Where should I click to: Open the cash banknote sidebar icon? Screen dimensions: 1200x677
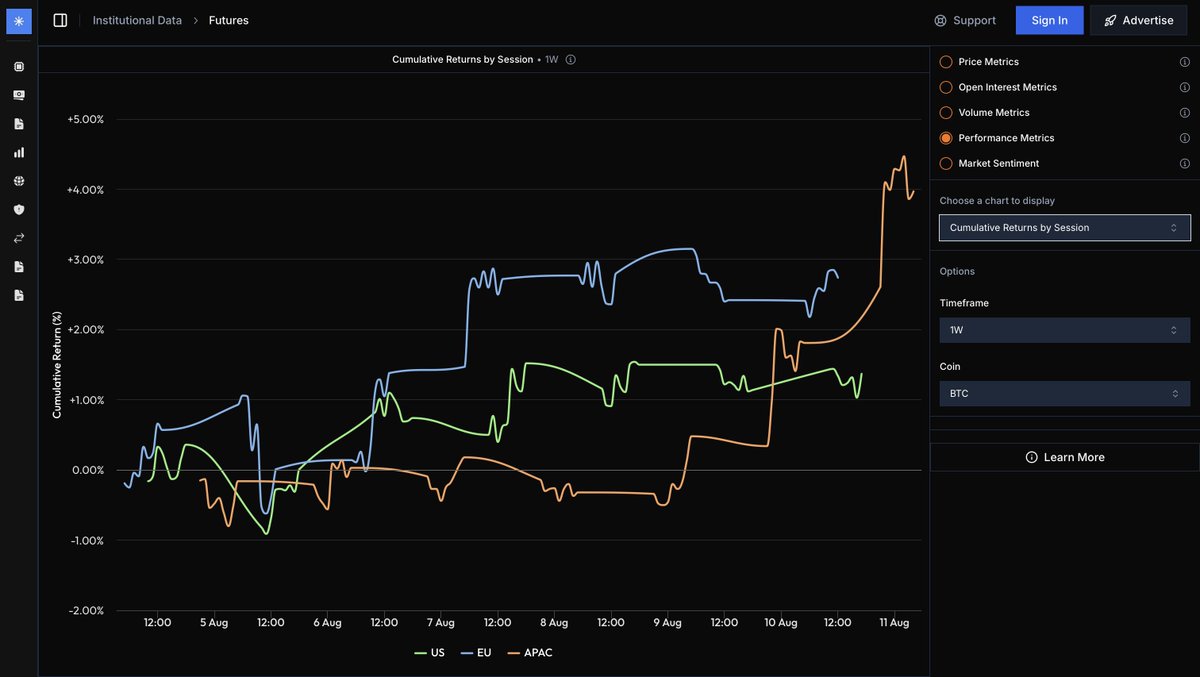pyautogui.click(x=19, y=95)
